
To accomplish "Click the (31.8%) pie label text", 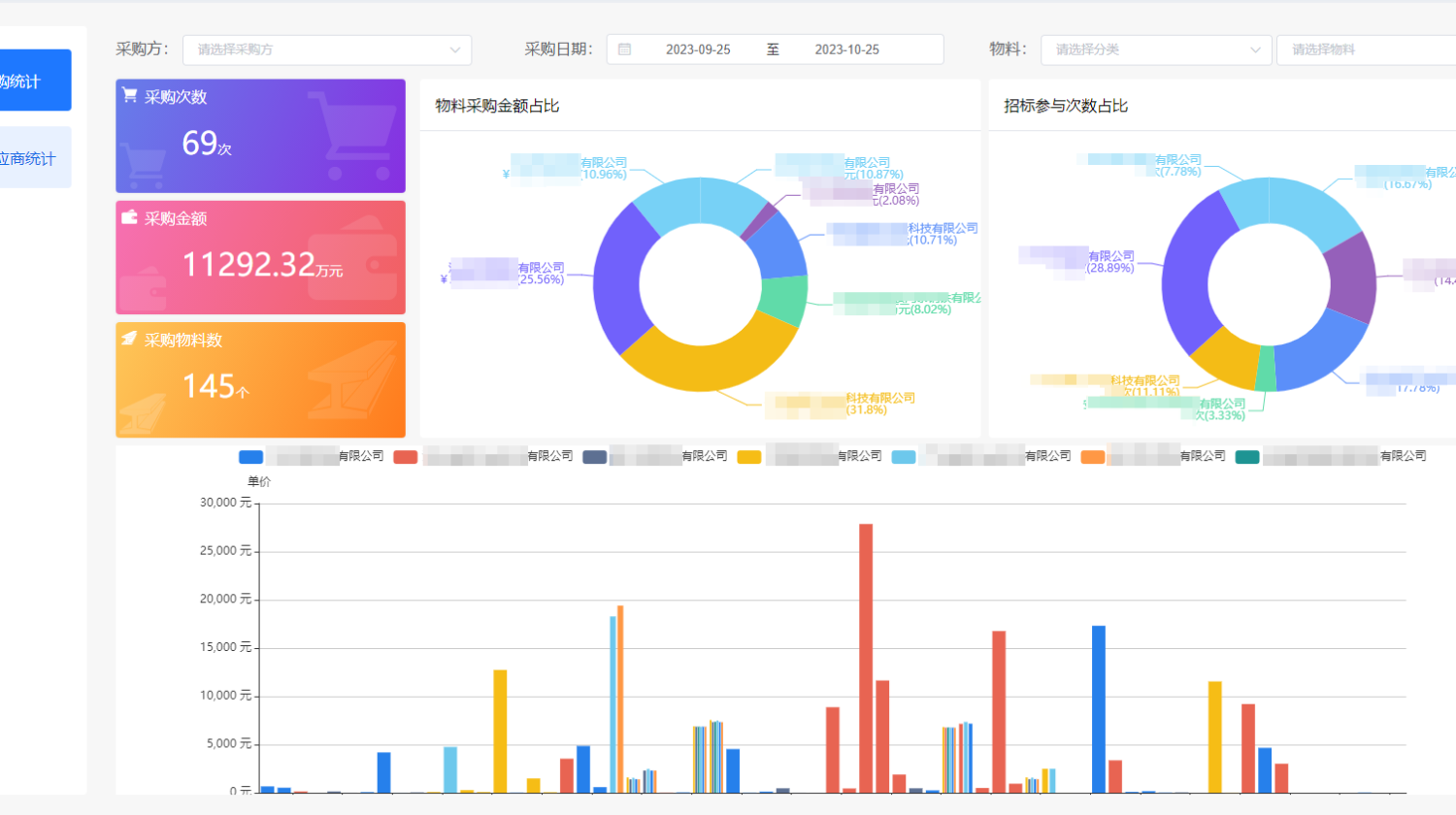I will 866,410.
